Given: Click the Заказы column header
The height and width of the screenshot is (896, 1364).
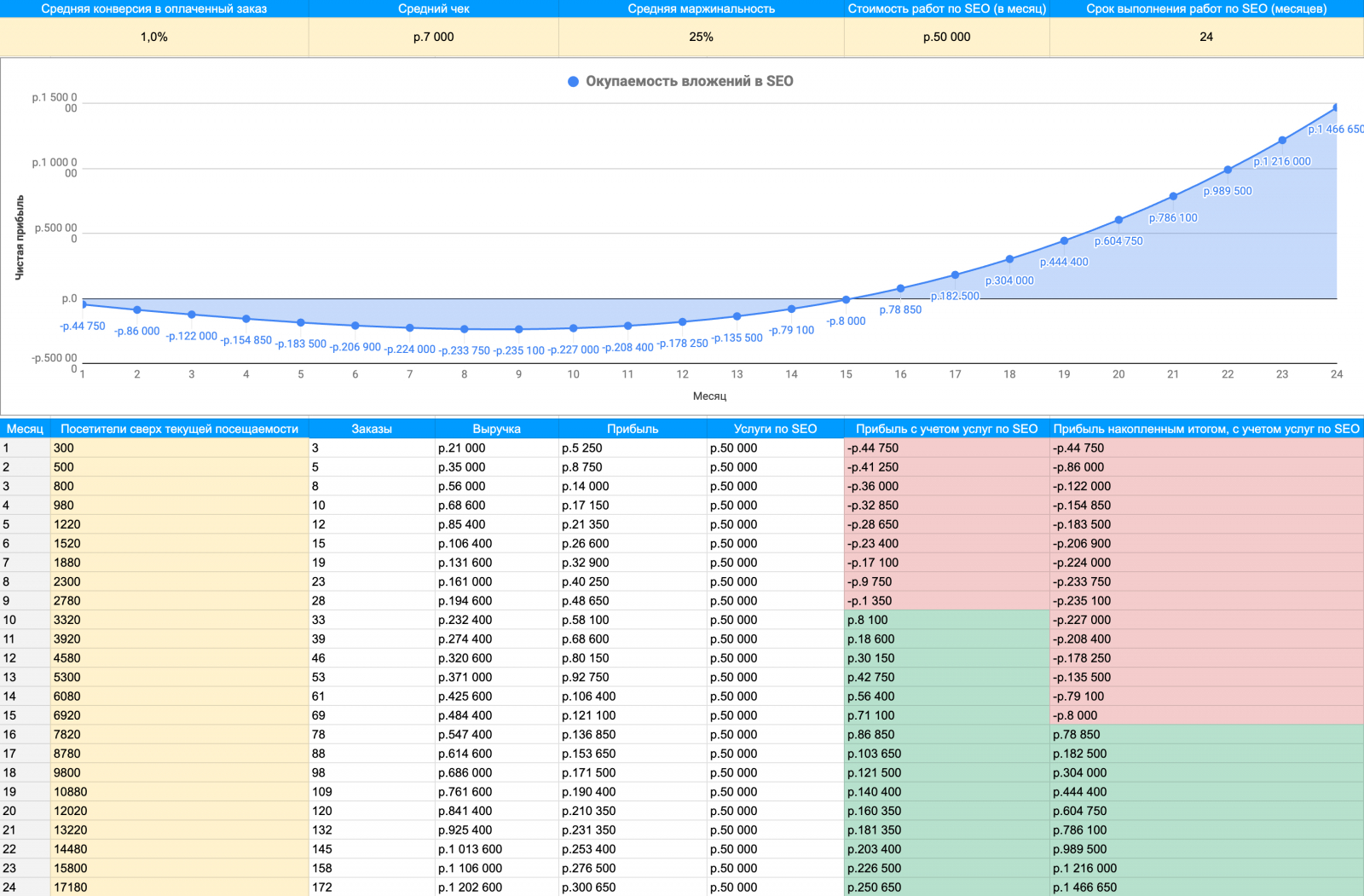Looking at the screenshot, I should click(x=372, y=429).
